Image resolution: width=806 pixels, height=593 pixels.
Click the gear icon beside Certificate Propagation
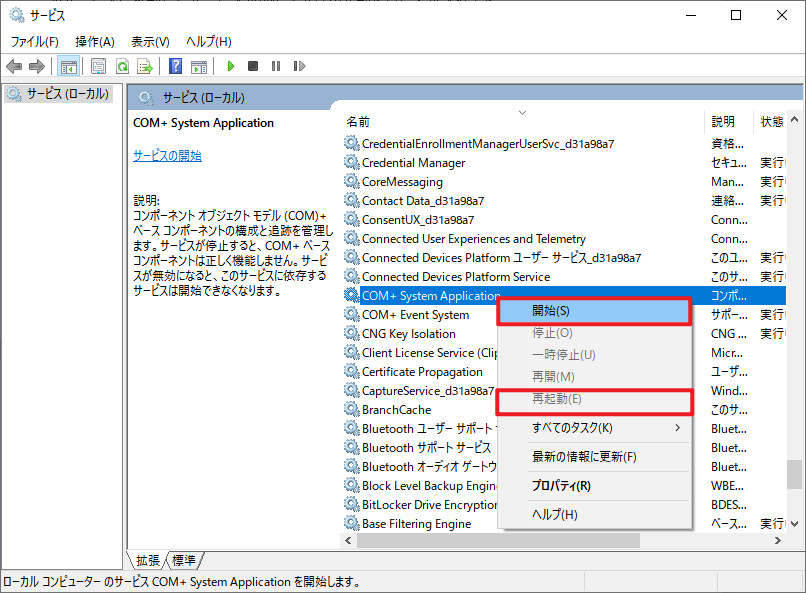352,372
